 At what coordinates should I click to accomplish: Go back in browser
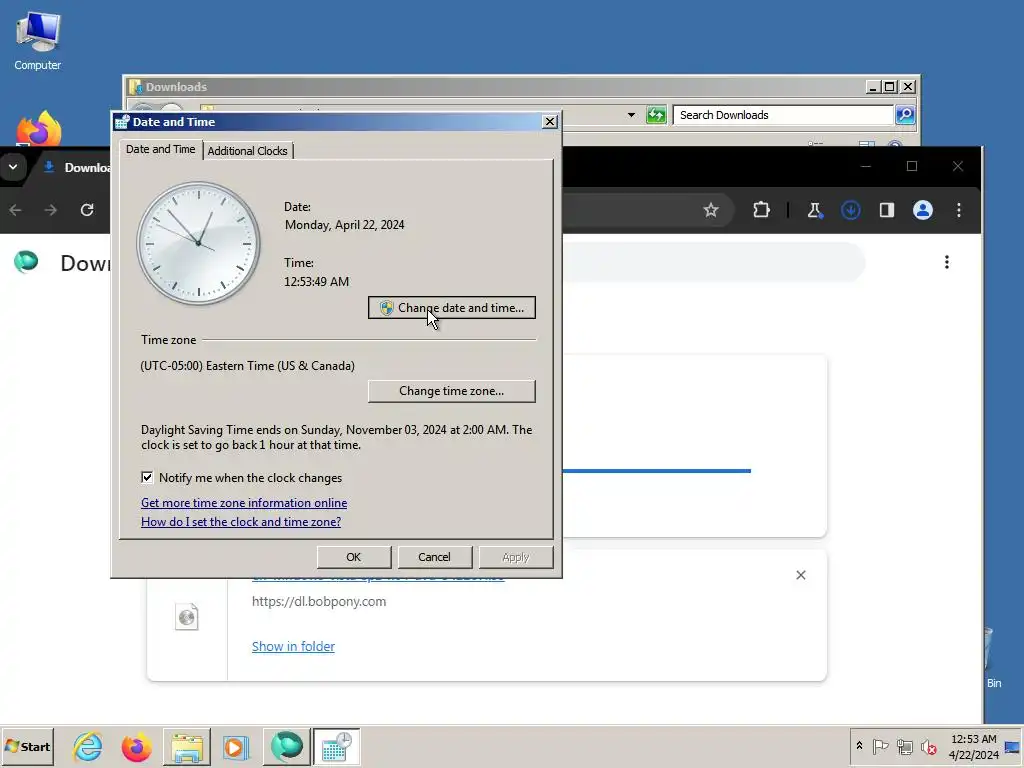click(x=16, y=210)
